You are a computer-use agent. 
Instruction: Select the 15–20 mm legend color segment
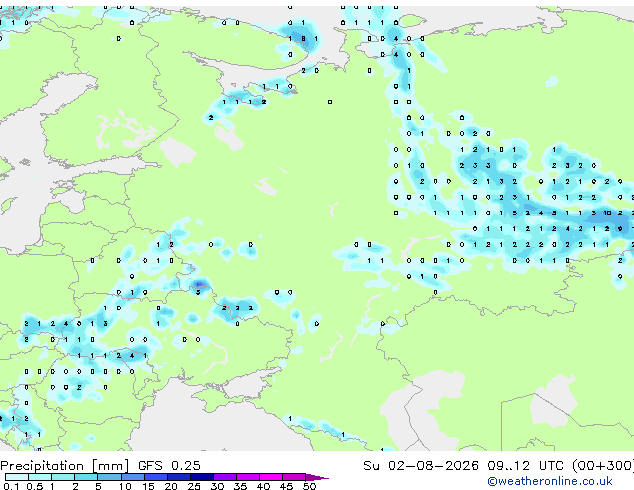pyautogui.click(x=155, y=477)
